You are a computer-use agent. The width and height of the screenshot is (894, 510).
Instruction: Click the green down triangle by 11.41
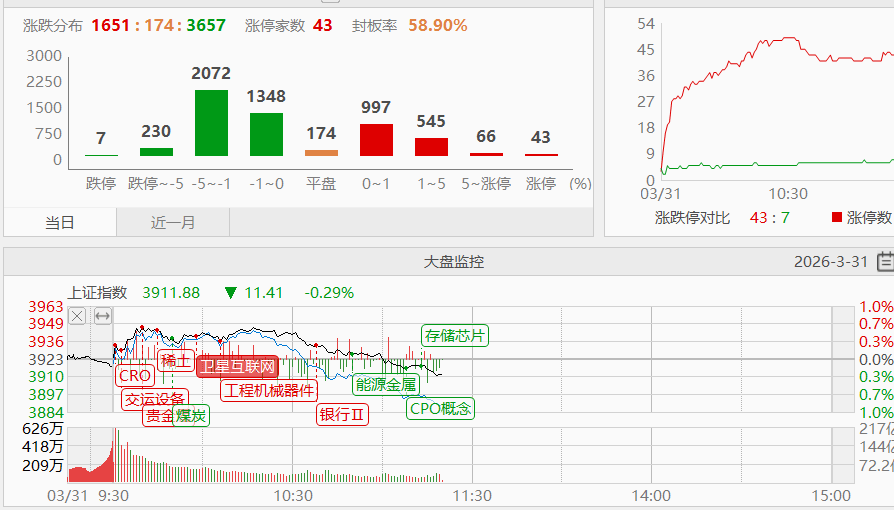pos(231,293)
